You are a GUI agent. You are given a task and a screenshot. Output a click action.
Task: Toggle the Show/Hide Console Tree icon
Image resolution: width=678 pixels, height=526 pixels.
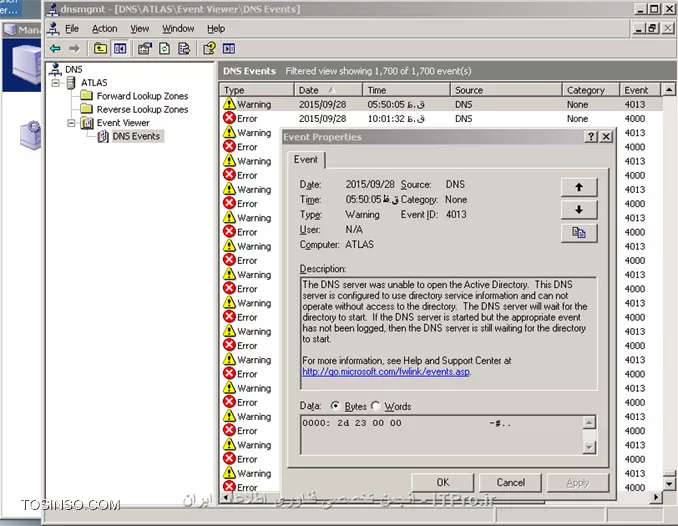(120, 48)
